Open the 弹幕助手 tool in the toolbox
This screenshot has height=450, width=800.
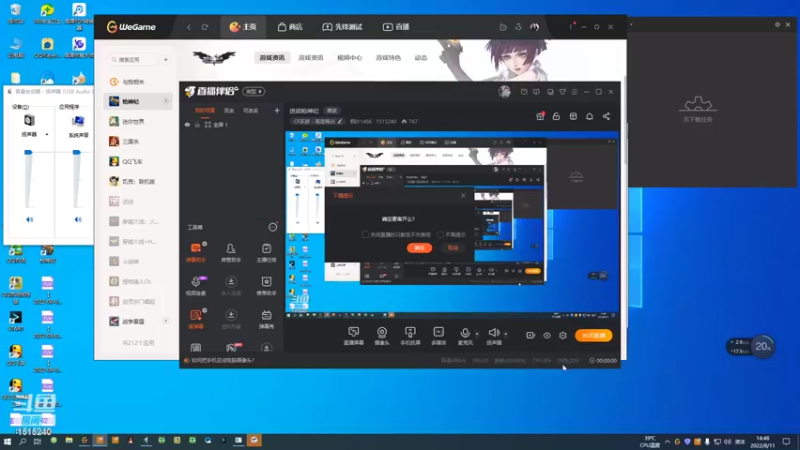[x=196, y=252]
